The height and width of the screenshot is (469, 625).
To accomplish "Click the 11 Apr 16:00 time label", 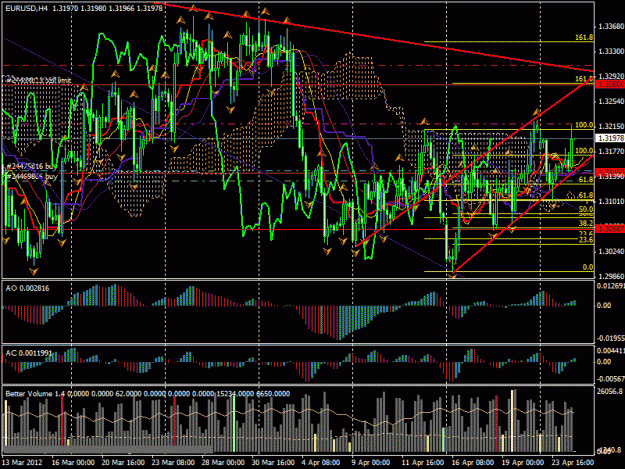I will pos(423,462).
